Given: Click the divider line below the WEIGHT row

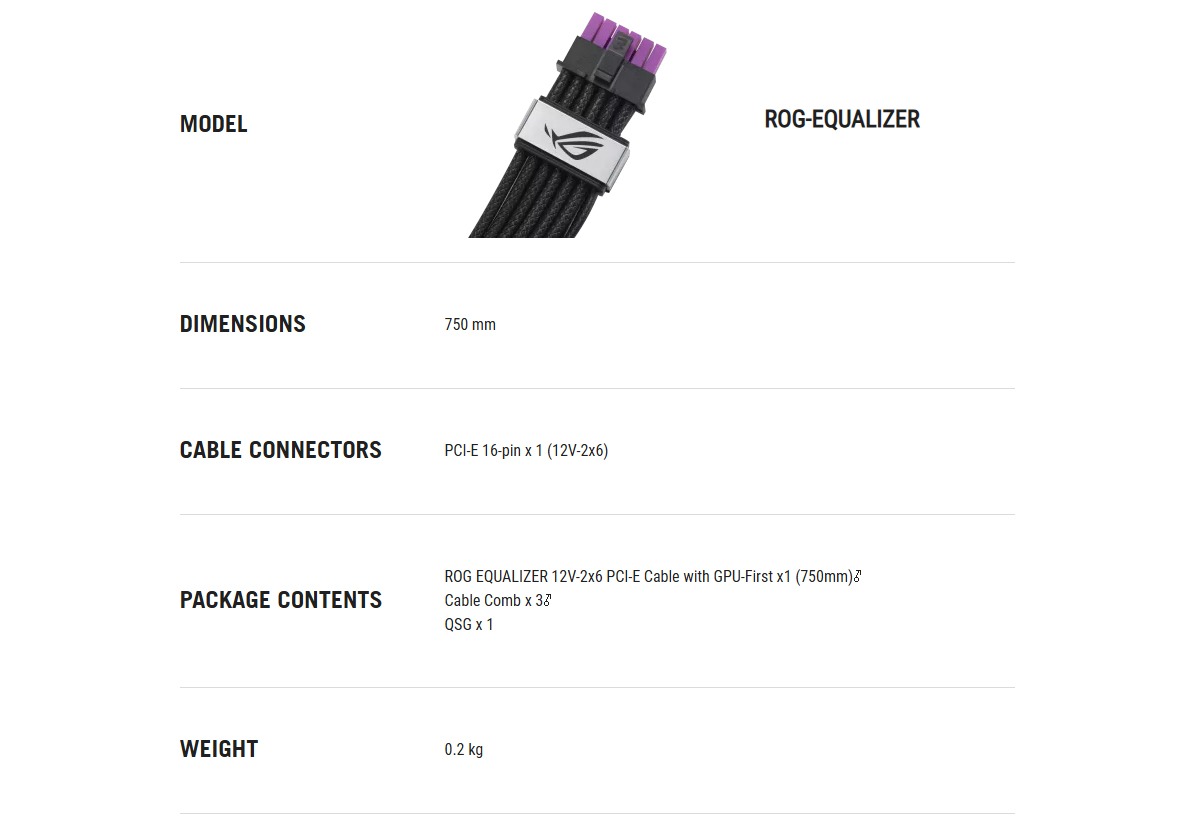Looking at the screenshot, I should point(597,814).
